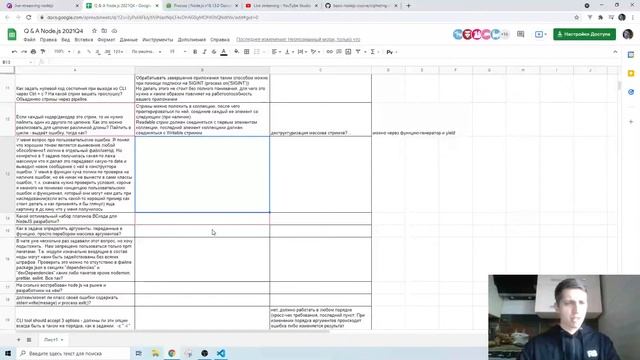This screenshot has height=360, width=640.
Task: Open Google Tasks side panel
Action: coord(631,92)
